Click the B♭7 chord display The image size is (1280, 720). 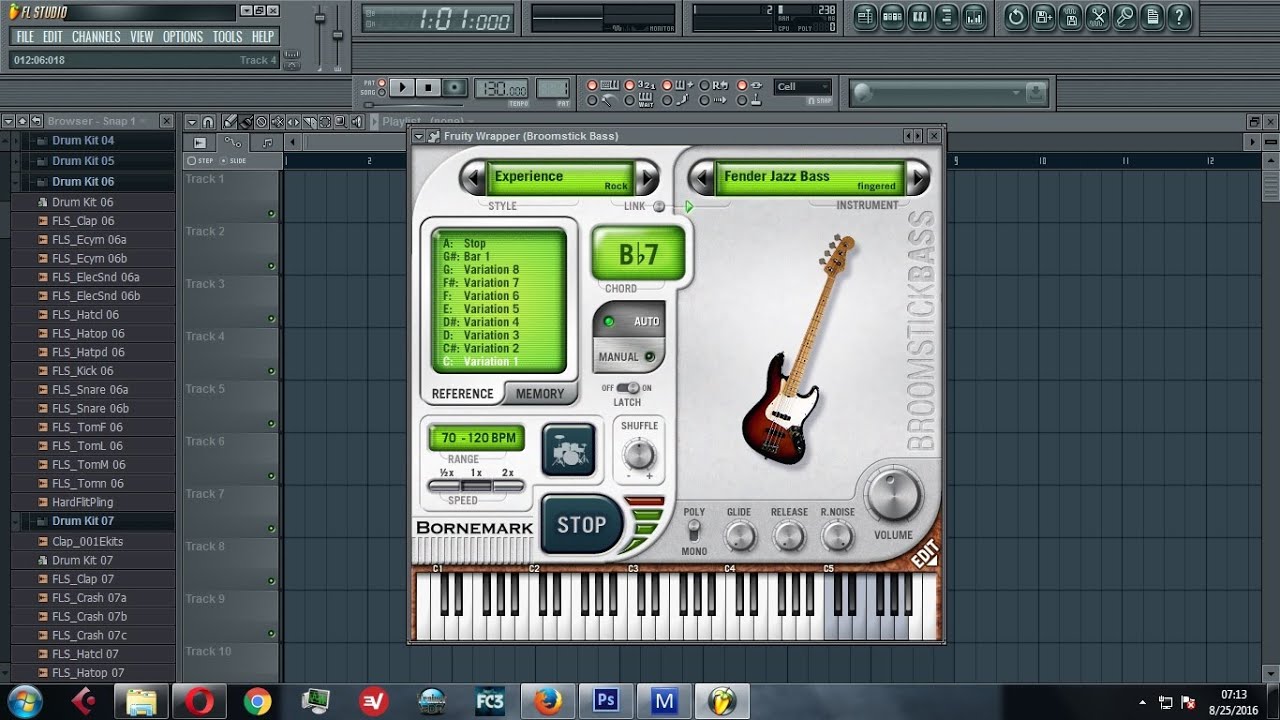pos(639,254)
